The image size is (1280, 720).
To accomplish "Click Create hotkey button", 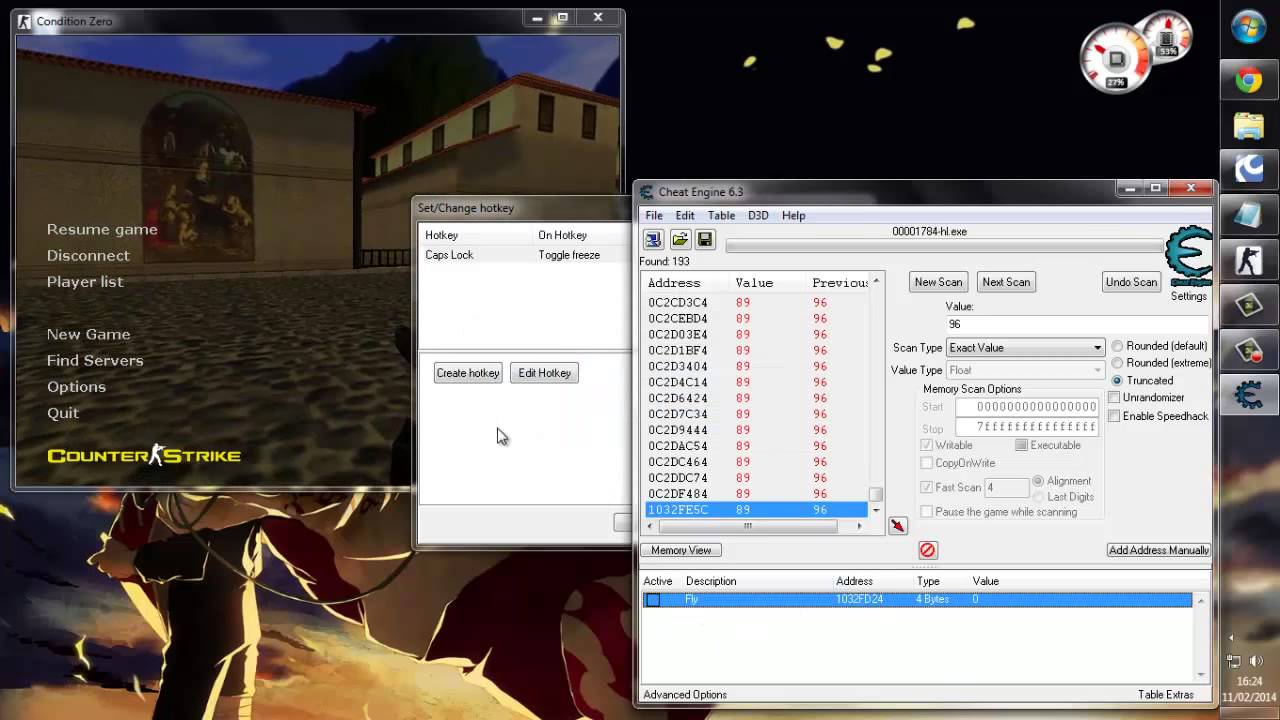I will click(x=467, y=373).
